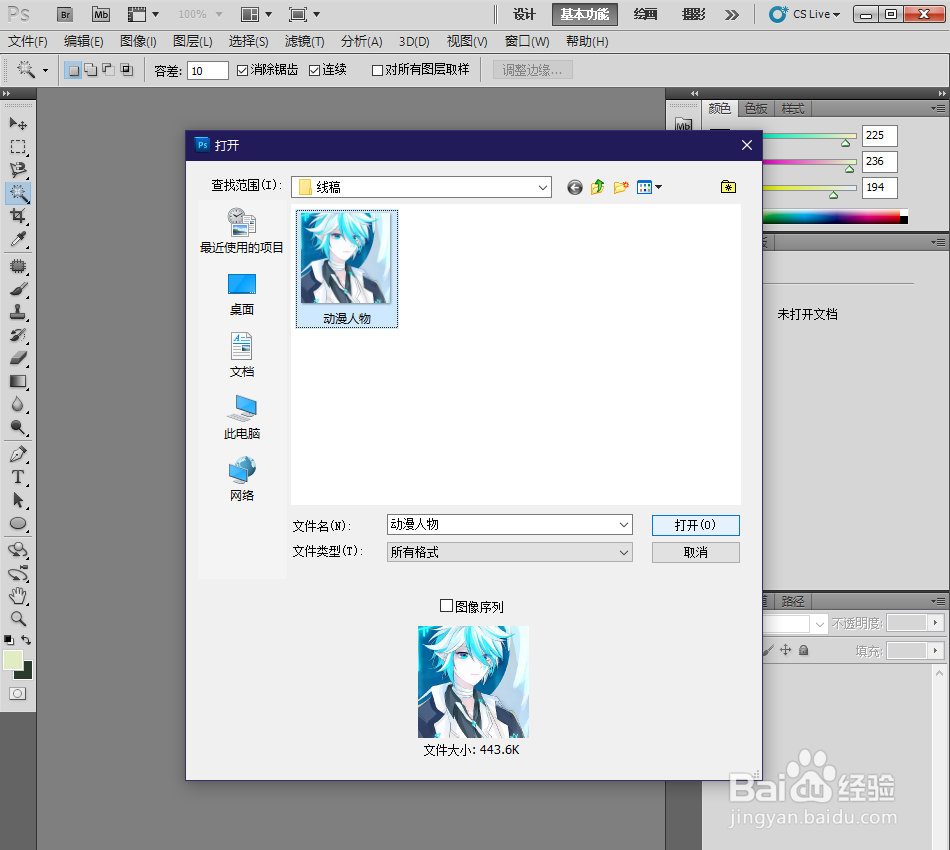Image resolution: width=950 pixels, height=850 pixels.
Task: Select the Spot Healing Brush tool
Action: tap(18, 266)
